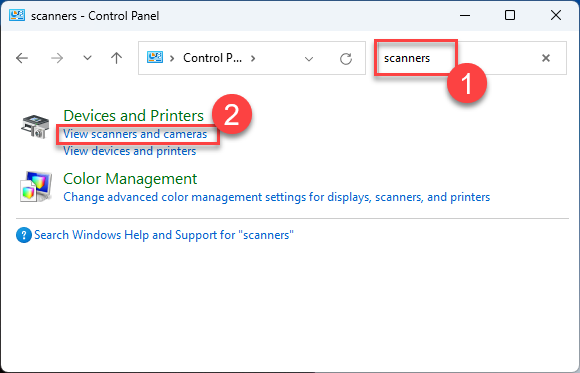Image resolution: width=580 pixels, height=373 pixels.
Task: Open the recent locations chevron
Action: [87, 58]
